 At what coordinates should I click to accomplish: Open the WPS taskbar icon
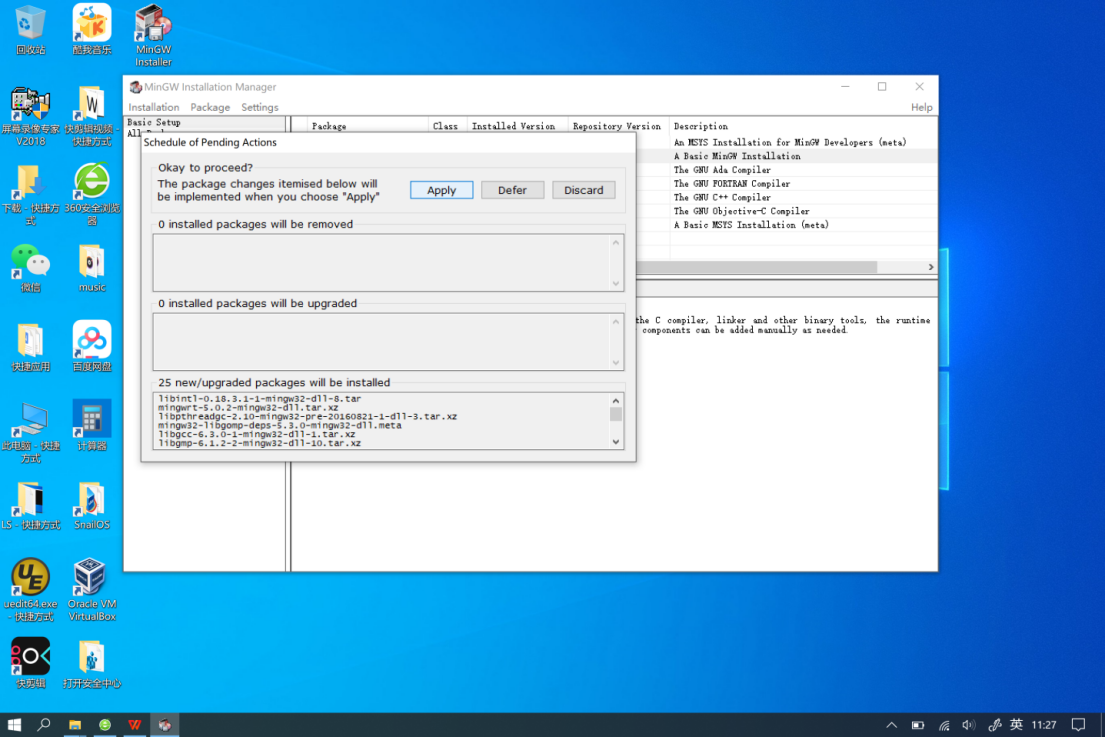pyautogui.click(x=135, y=725)
